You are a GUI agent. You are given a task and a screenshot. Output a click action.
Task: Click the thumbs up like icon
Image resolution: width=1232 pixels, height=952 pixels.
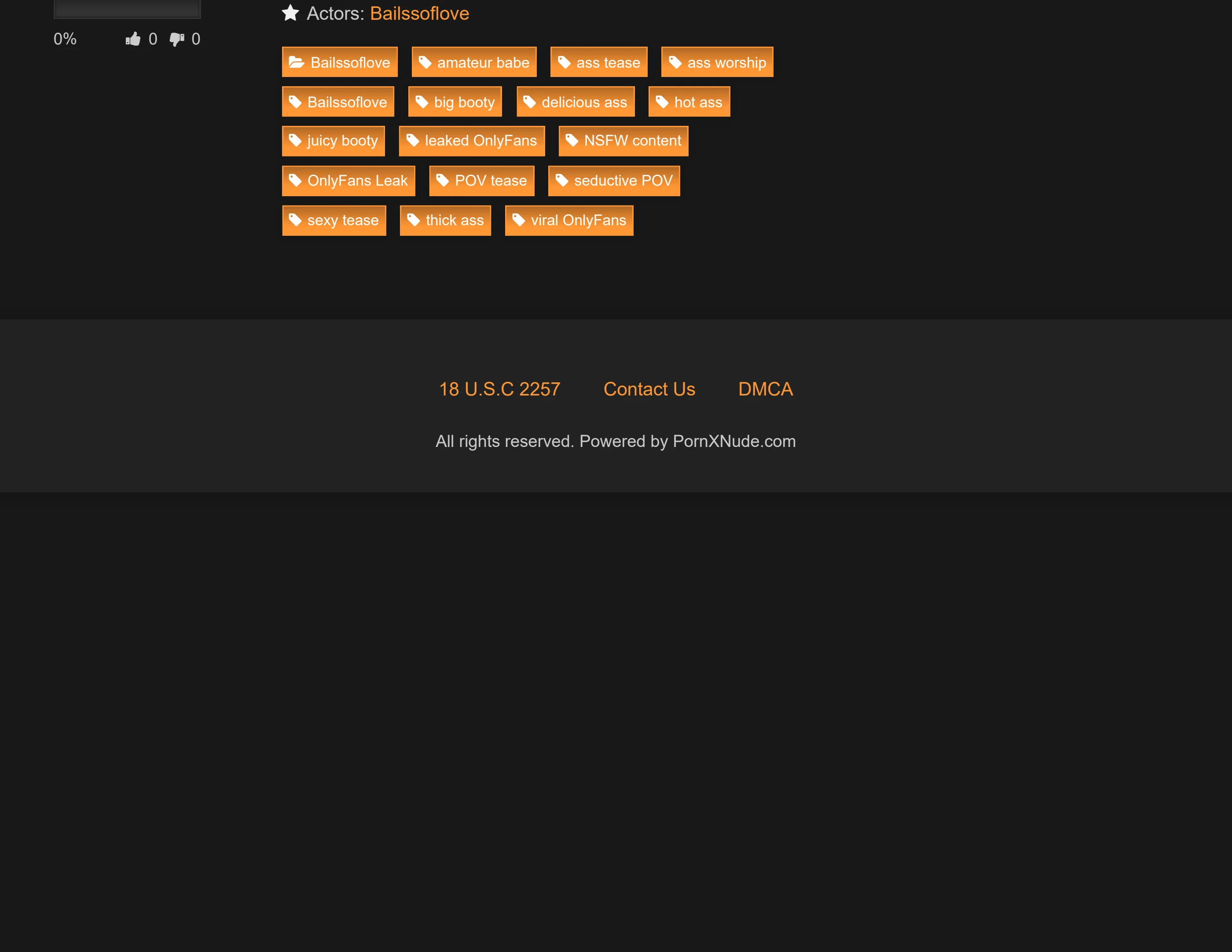pos(132,39)
